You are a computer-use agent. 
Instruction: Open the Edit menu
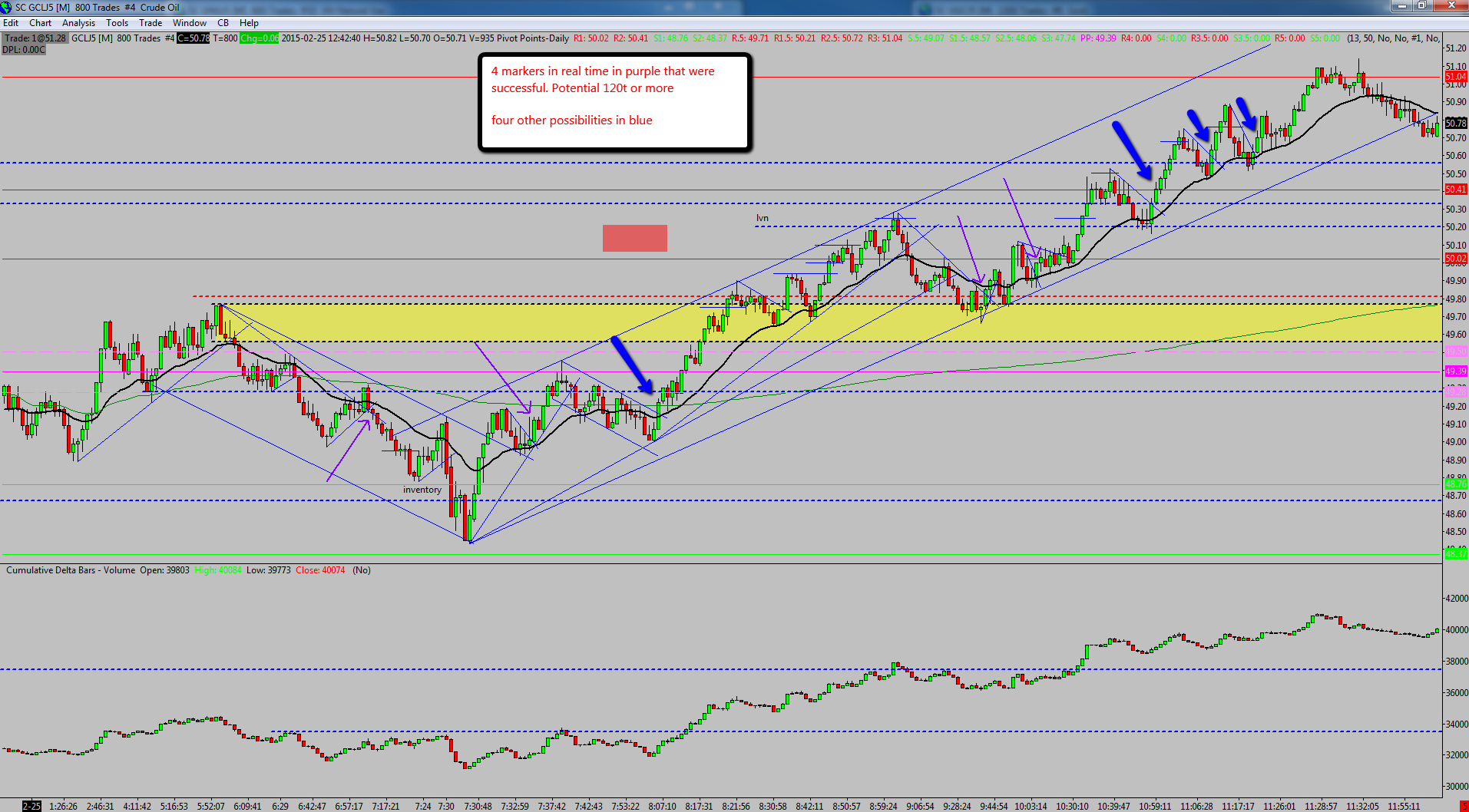(11, 23)
